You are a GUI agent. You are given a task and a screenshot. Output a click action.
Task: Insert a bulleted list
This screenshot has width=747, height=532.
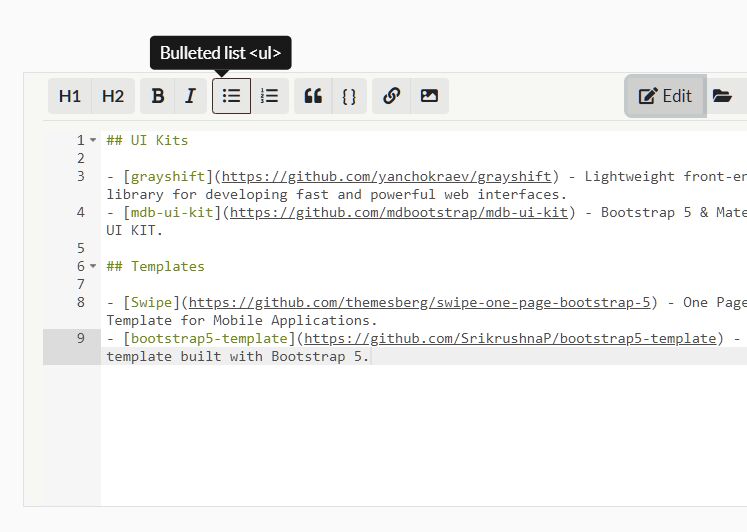[x=231, y=96]
